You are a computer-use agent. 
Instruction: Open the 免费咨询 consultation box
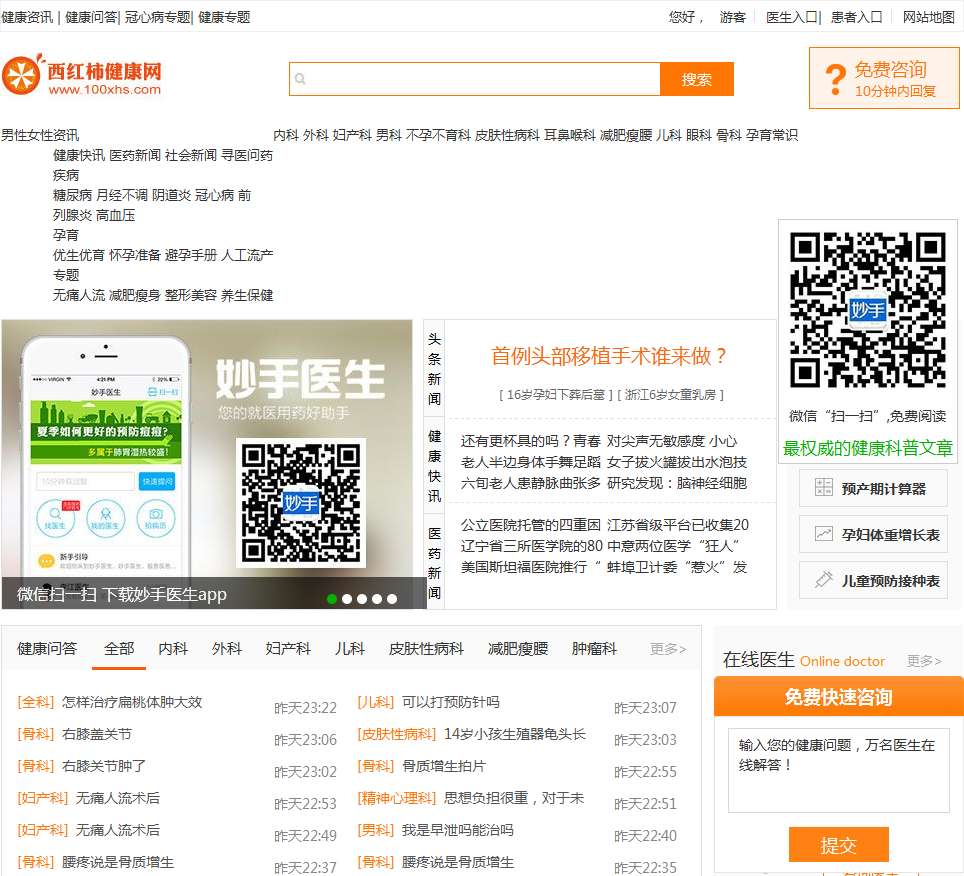[x=884, y=78]
